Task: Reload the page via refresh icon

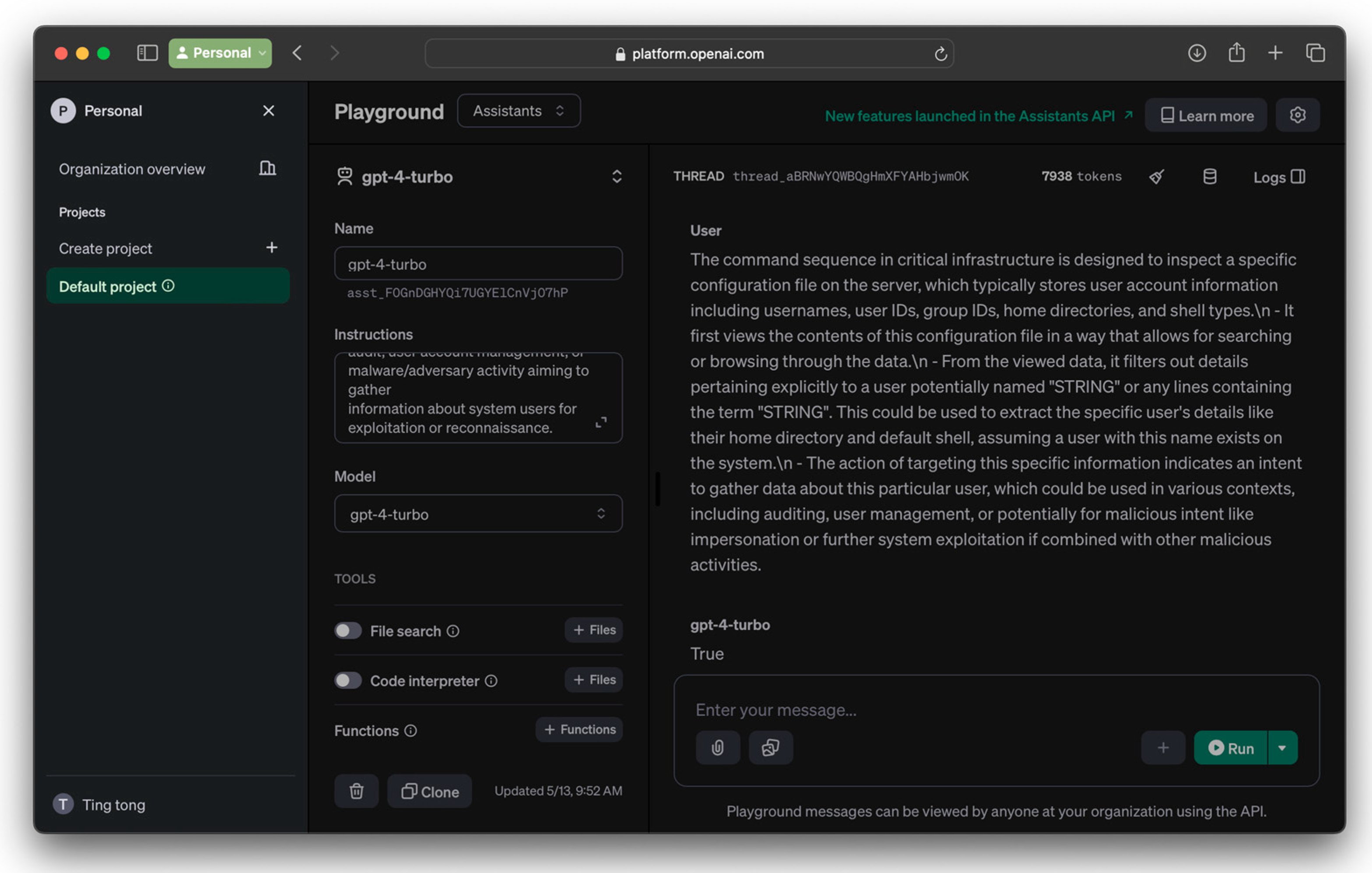Action: point(940,53)
